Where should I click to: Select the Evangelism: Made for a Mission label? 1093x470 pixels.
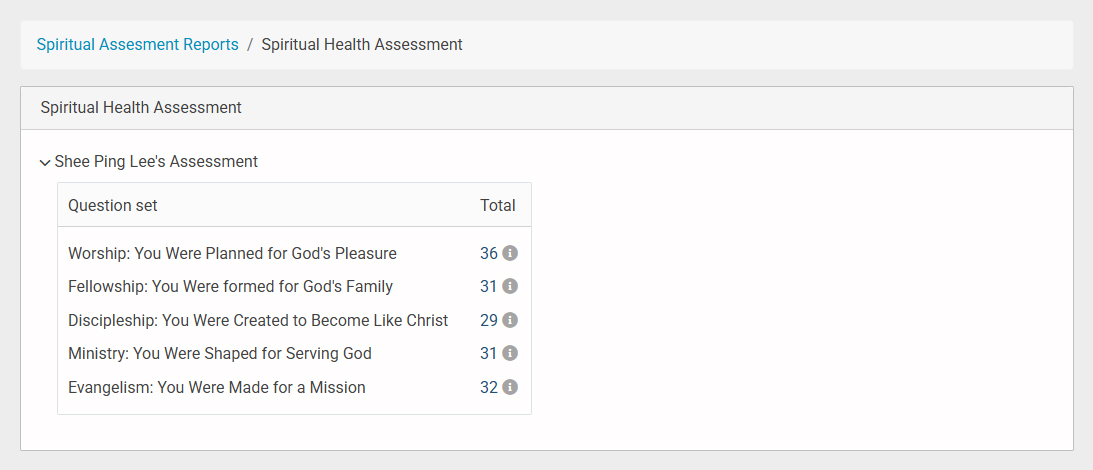pos(217,387)
